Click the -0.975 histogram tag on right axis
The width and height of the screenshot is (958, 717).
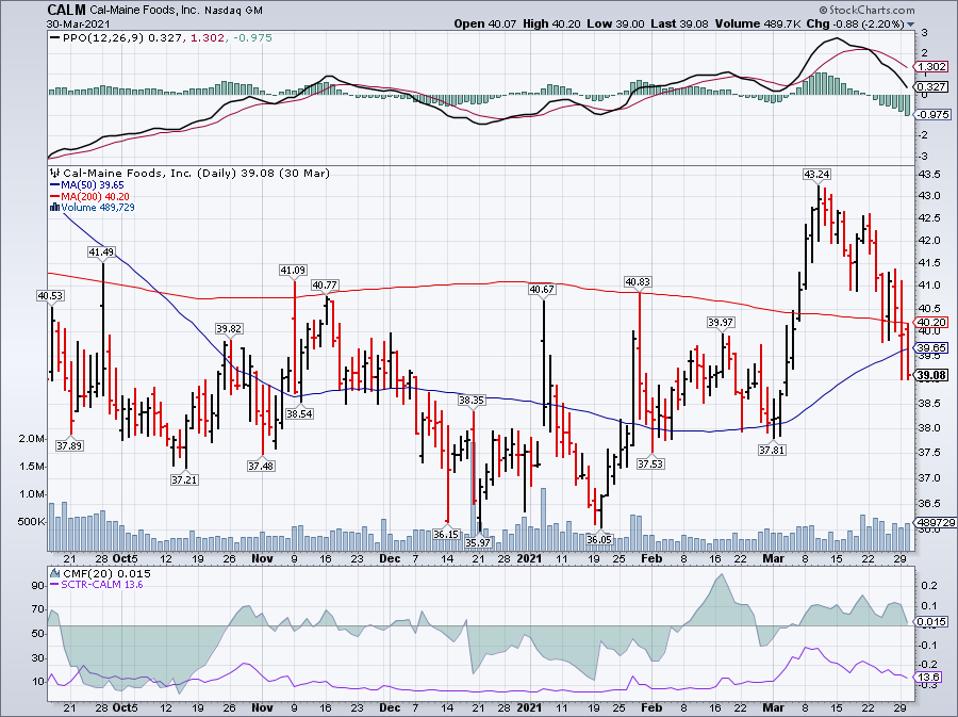point(934,114)
